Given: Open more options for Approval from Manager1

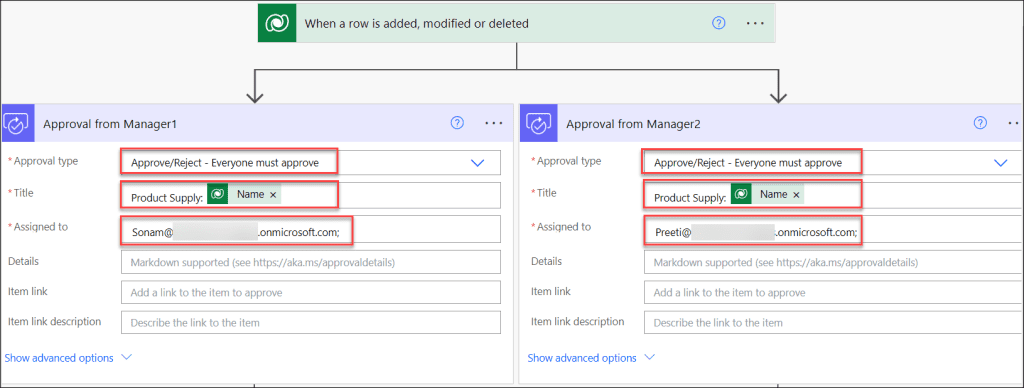Looking at the screenshot, I should pyautogui.click(x=494, y=123).
